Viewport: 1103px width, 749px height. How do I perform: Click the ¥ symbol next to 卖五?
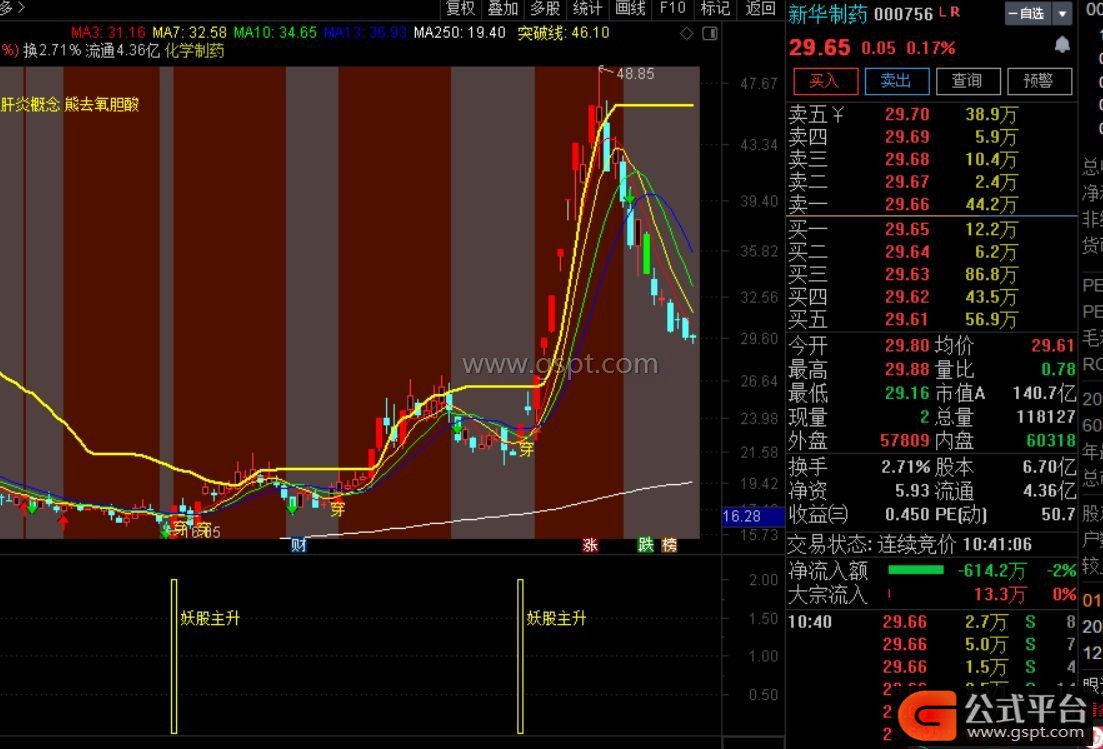click(837, 113)
